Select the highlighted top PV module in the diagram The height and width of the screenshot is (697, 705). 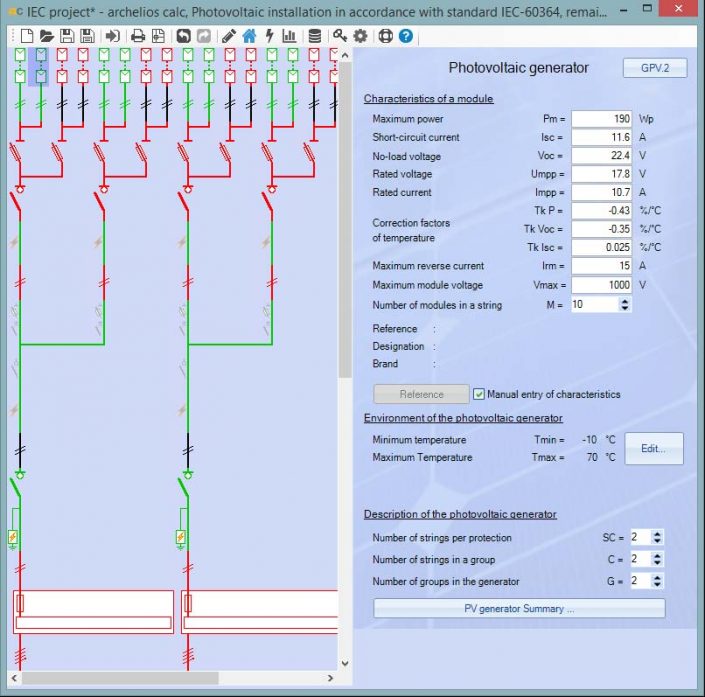(x=41, y=55)
